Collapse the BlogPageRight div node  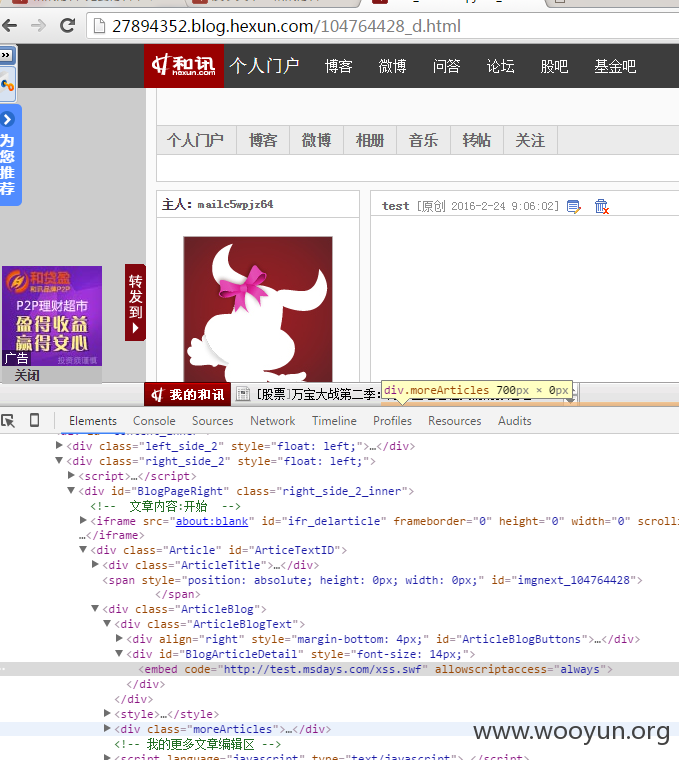point(71,491)
